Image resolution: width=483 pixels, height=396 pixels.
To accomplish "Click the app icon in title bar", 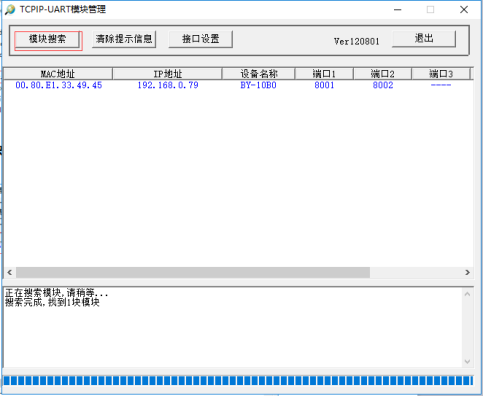I will pos(10,9).
